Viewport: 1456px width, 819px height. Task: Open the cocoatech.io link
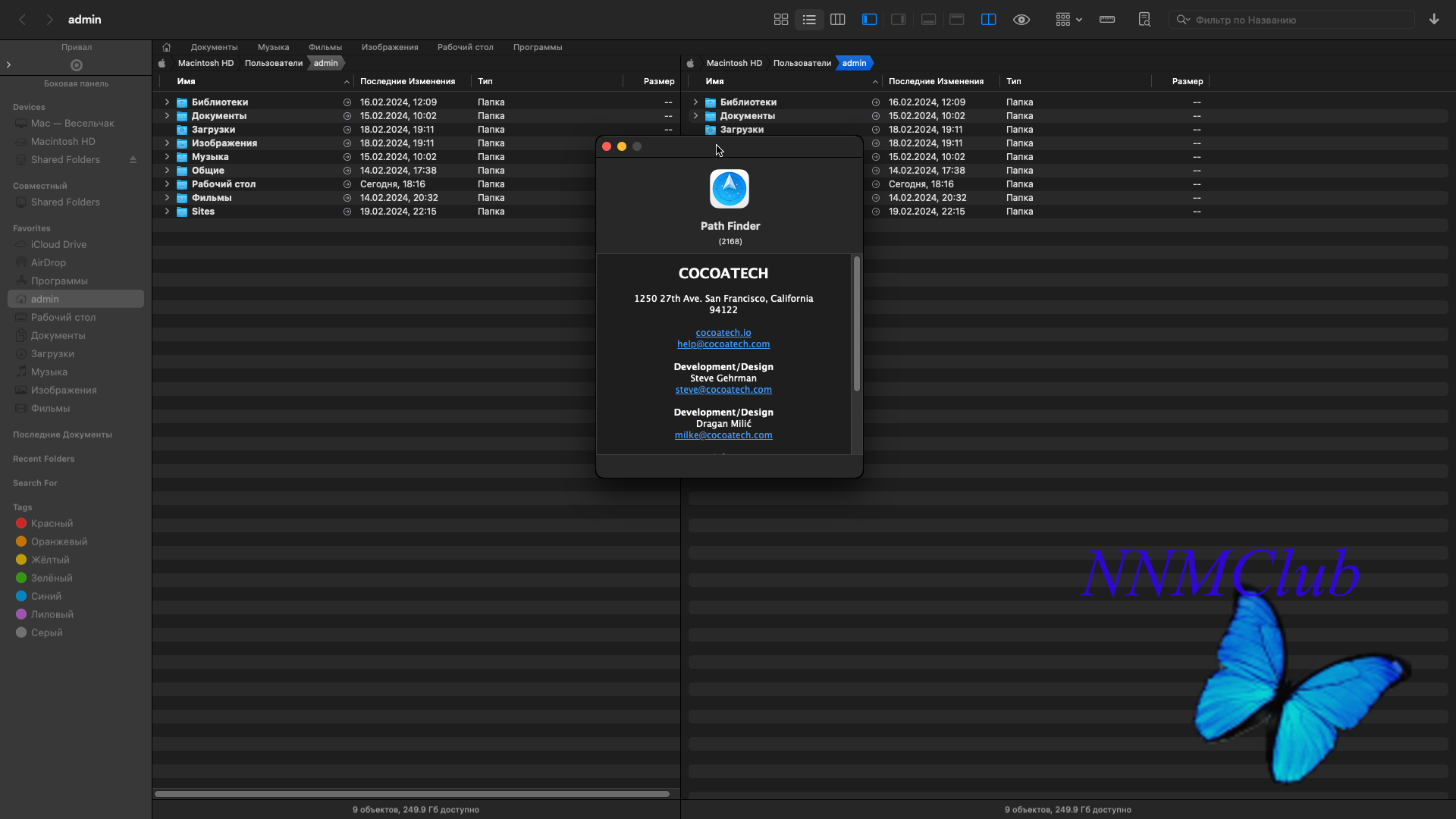click(723, 333)
